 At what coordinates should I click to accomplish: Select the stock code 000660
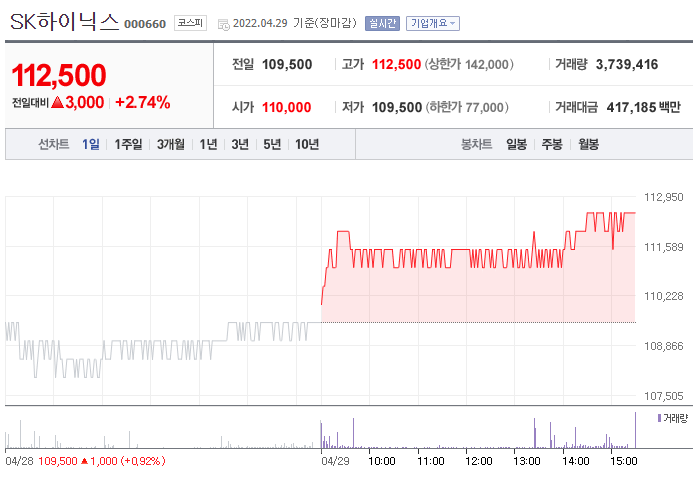click(145, 24)
